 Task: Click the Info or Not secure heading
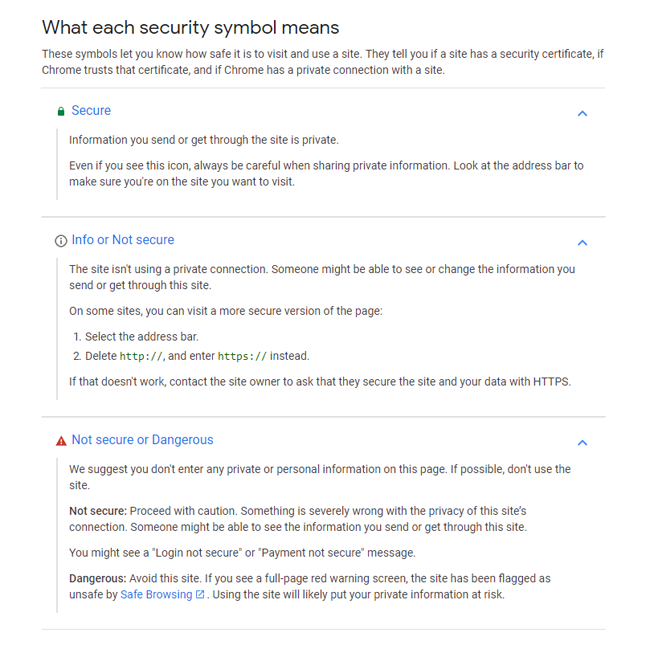tap(123, 240)
